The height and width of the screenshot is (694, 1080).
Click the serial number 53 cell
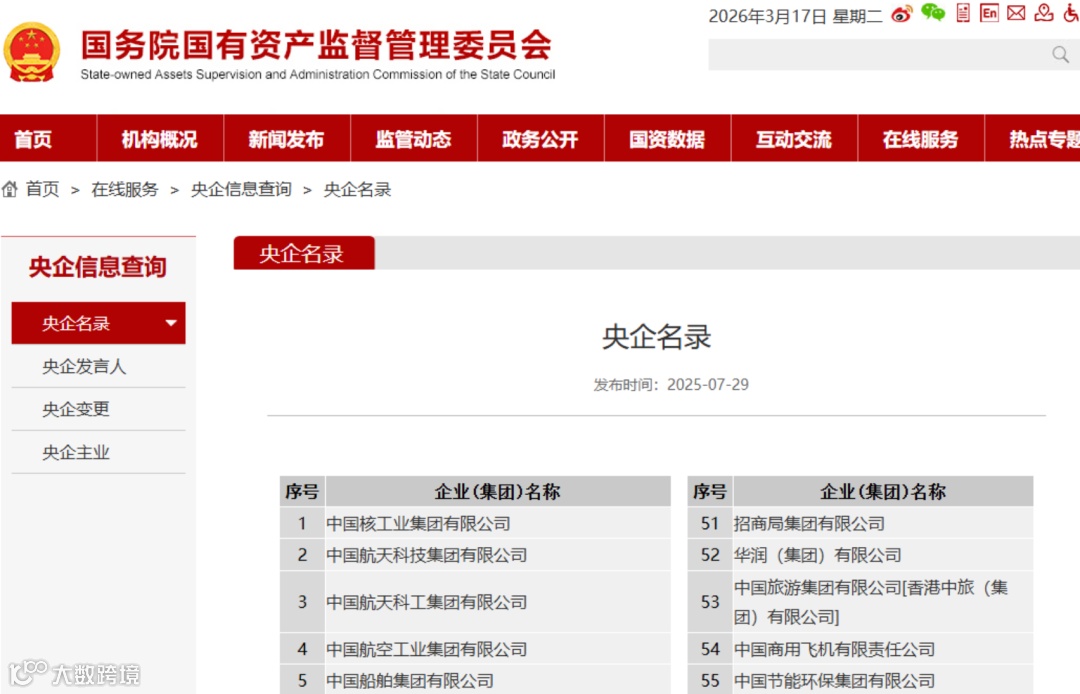click(x=710, y=602)
